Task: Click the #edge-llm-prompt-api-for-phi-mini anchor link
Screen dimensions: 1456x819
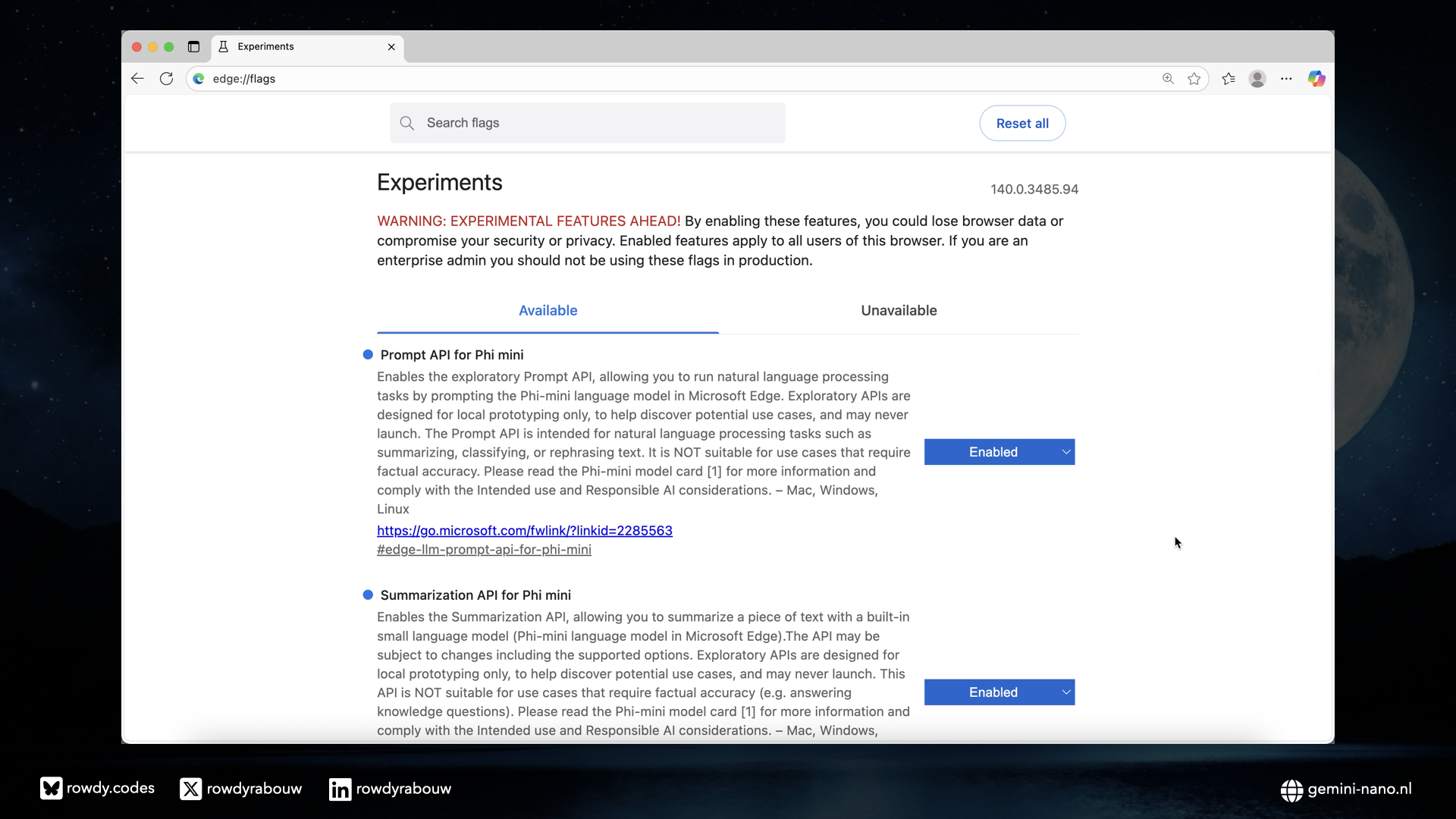Action: point(484,550)
